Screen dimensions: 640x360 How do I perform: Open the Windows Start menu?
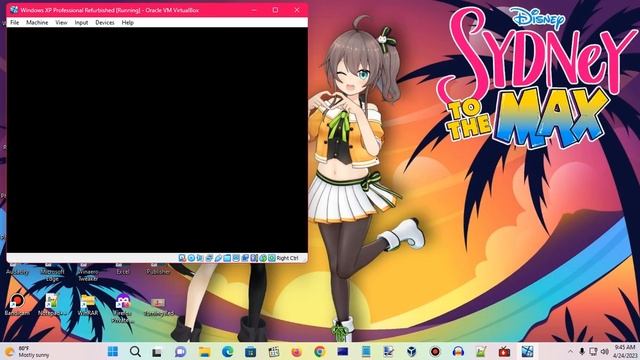[113, 351]
